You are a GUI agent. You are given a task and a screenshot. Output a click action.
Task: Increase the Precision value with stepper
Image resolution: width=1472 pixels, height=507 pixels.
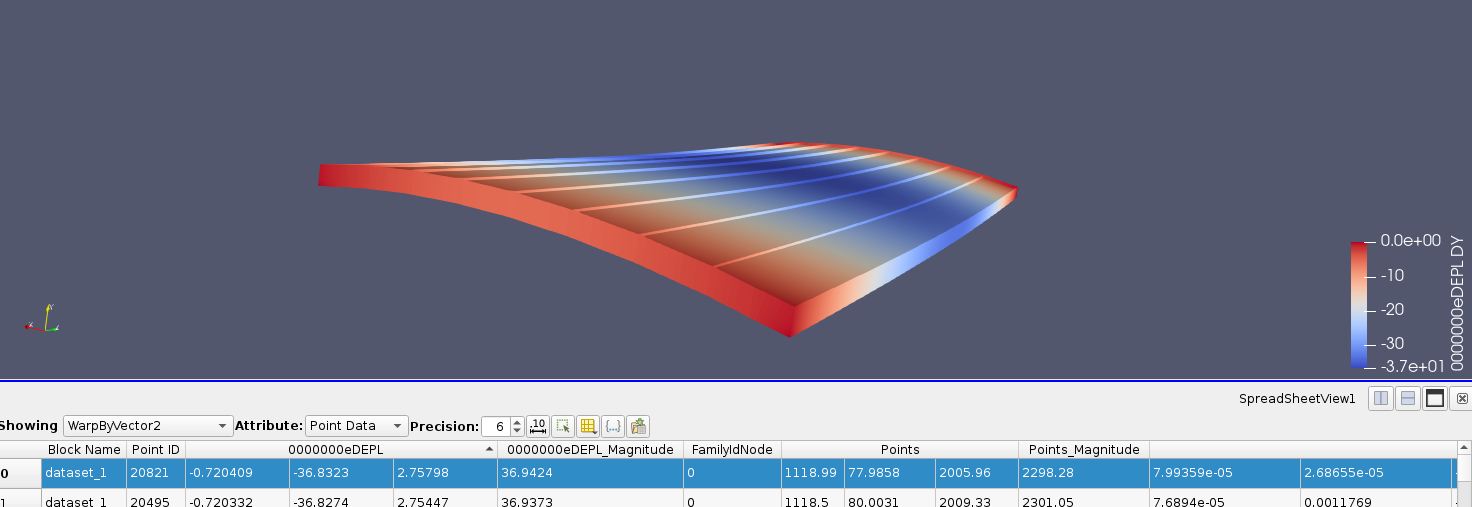517,421
